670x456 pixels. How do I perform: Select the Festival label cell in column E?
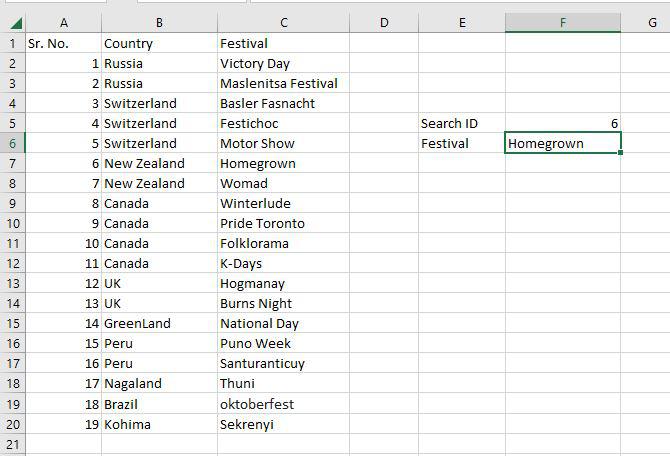coord(461,143)
